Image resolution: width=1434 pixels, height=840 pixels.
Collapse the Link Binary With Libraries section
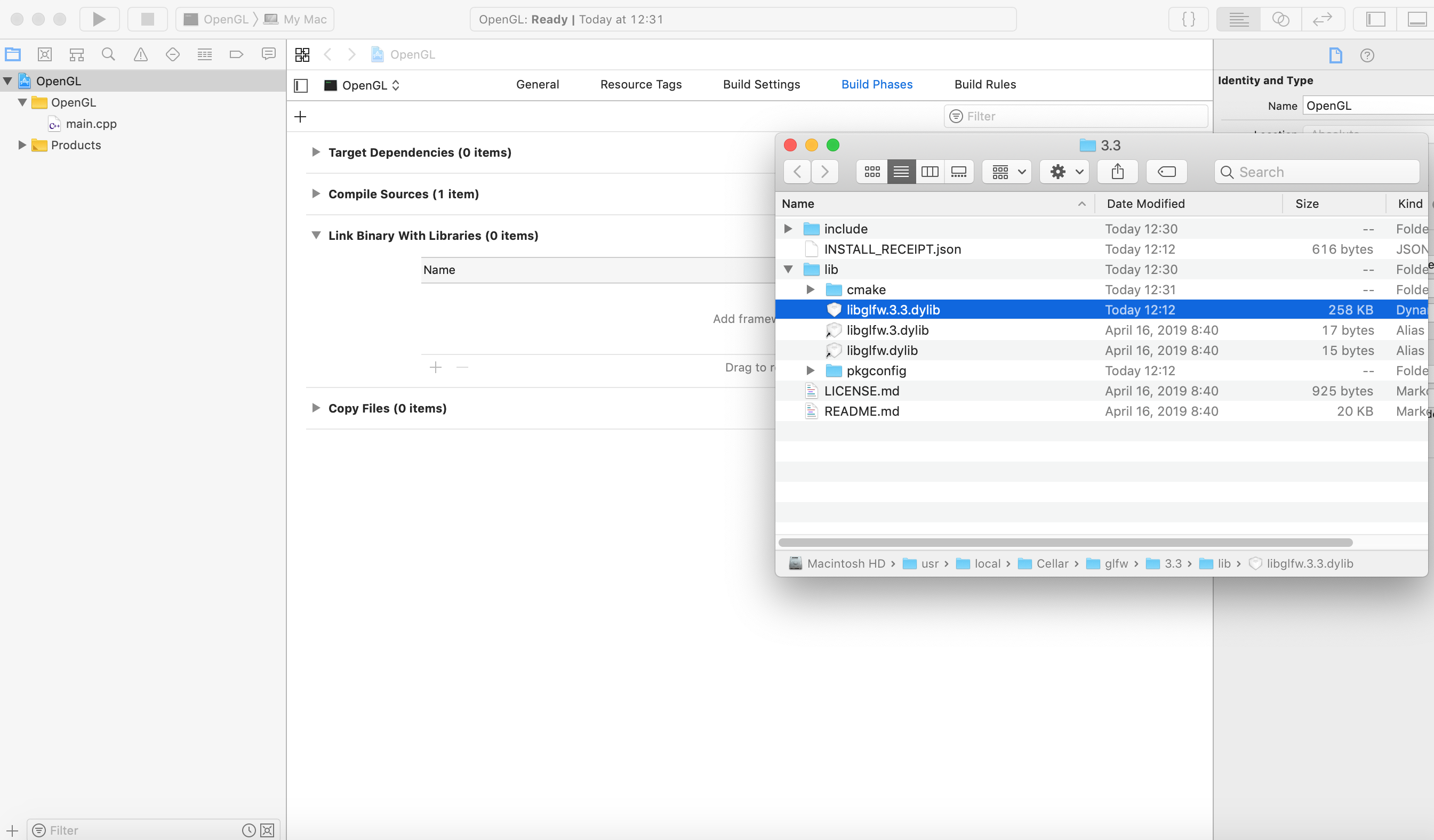click(x=316, y=235)
